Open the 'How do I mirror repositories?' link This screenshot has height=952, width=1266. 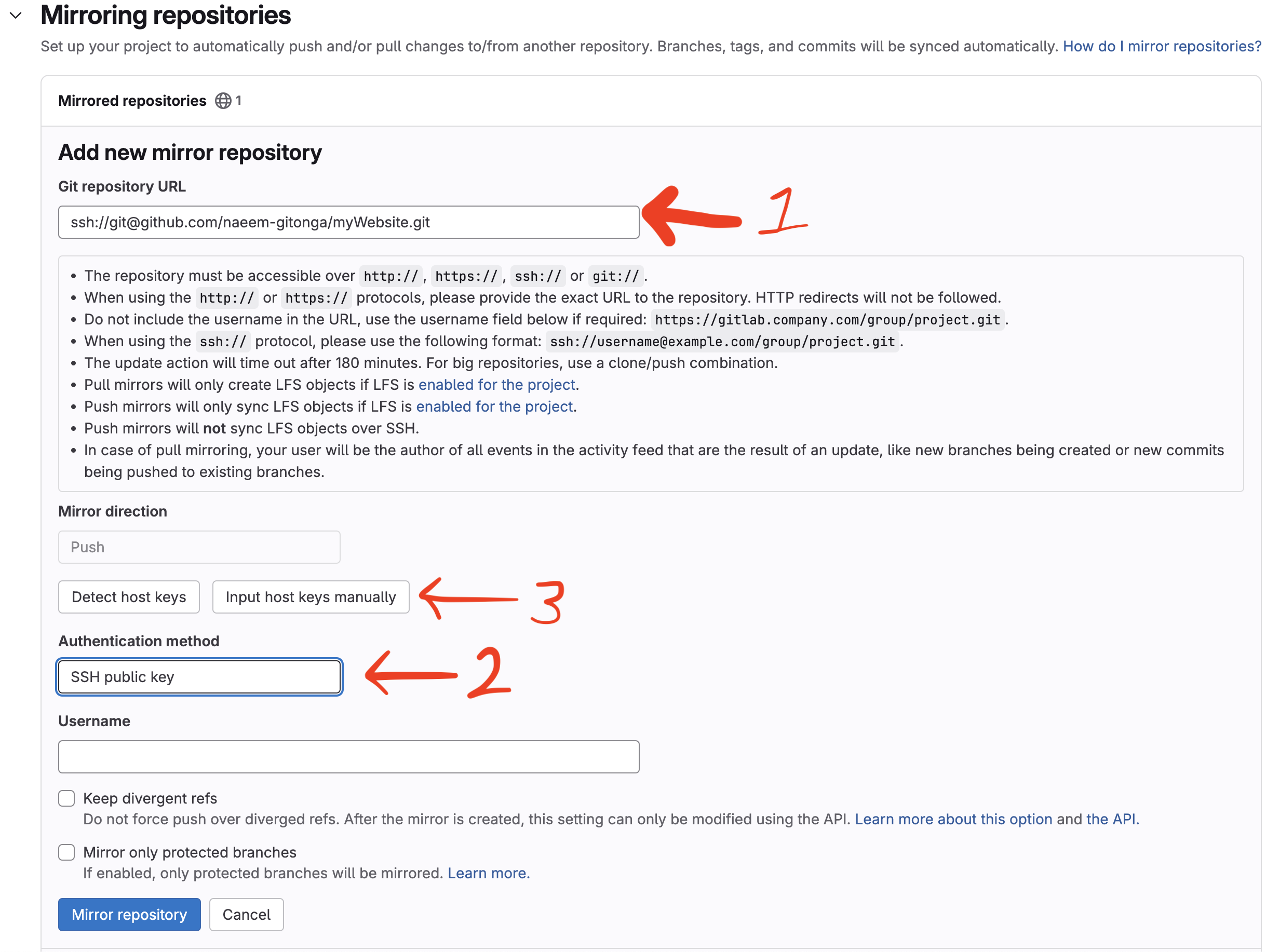(1161, 46)
